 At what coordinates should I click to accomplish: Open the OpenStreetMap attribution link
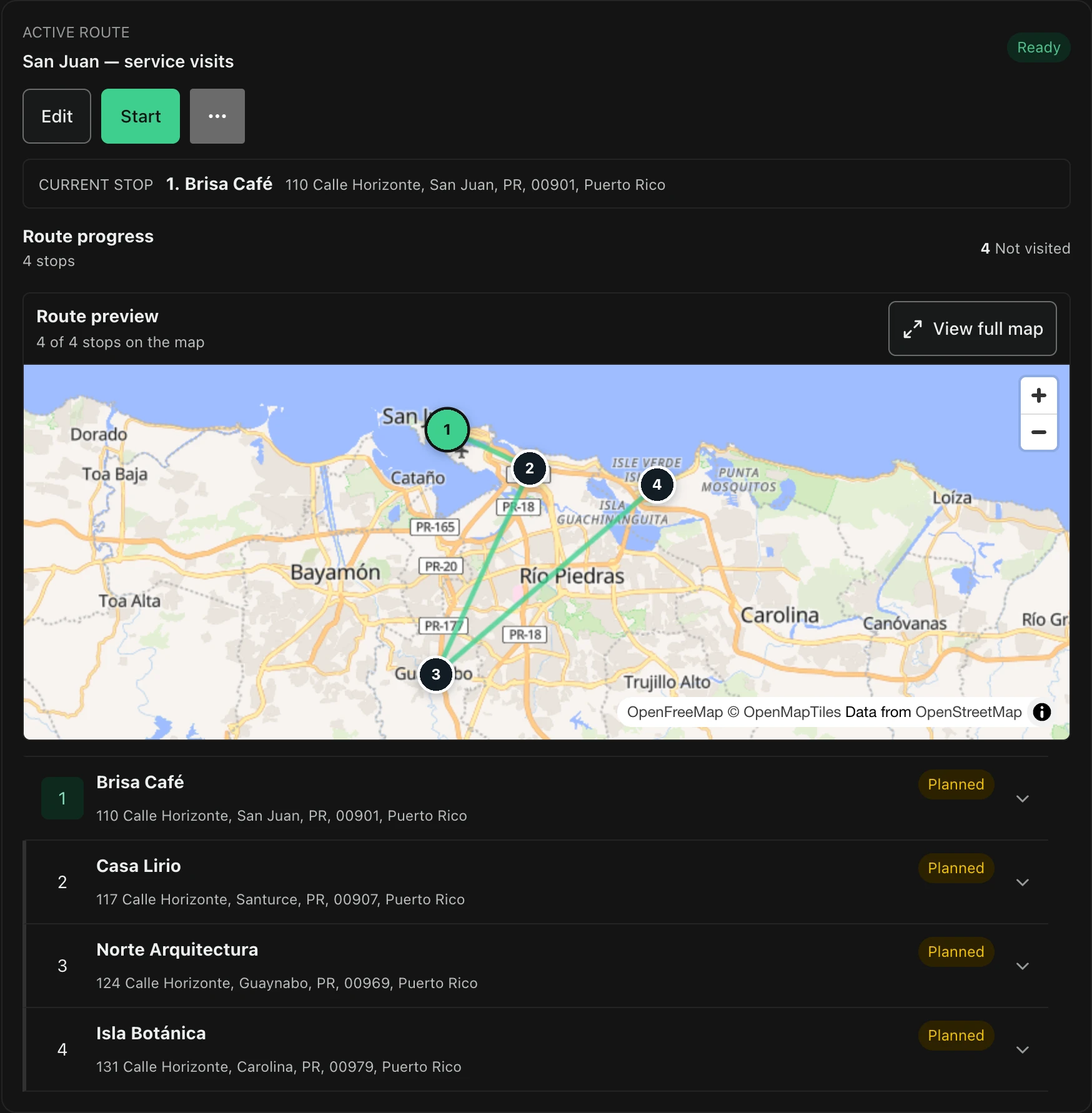coord(968,712)
